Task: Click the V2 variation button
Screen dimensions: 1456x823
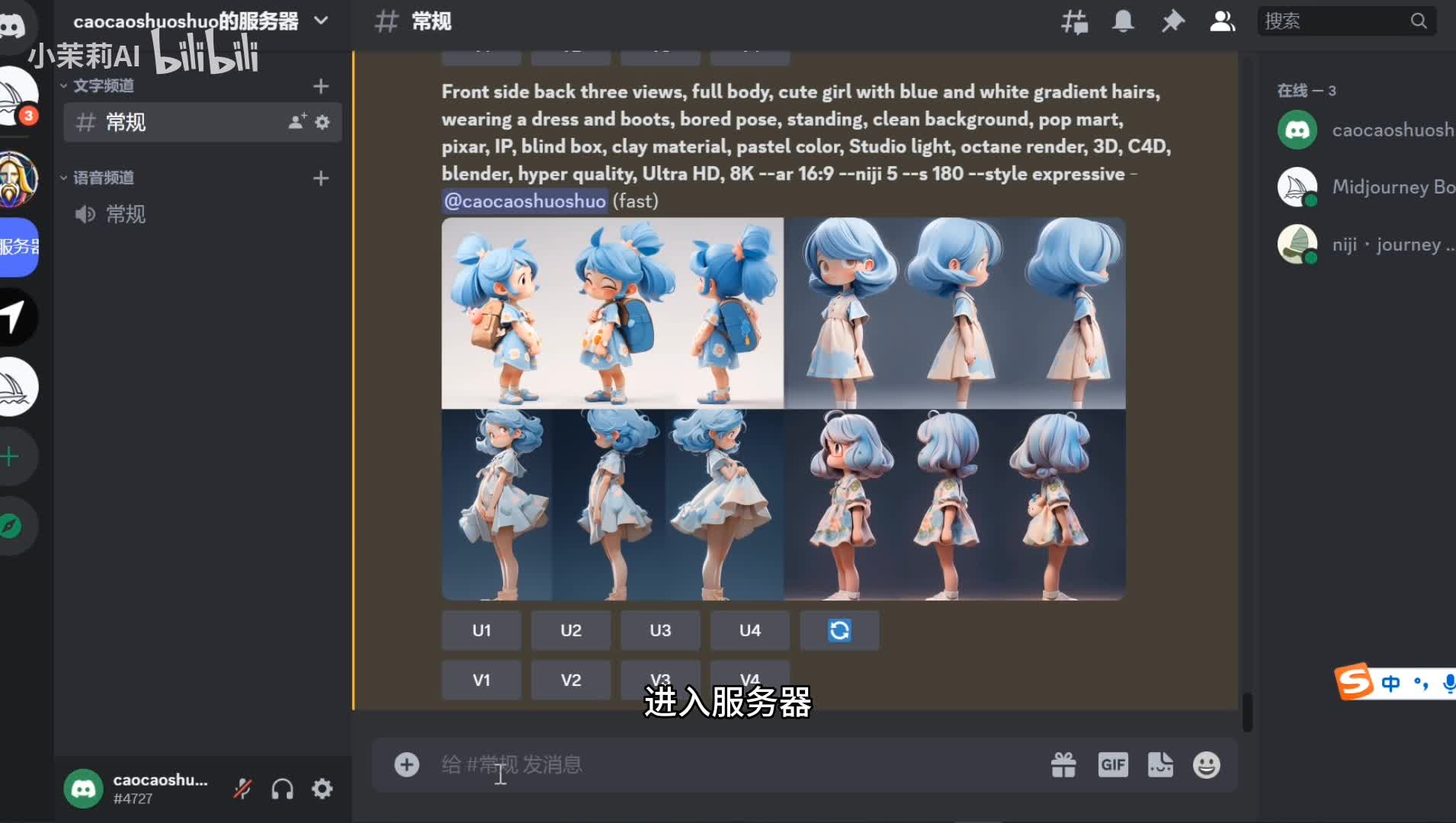Action: pyautogui.click(x=570, y=680)
